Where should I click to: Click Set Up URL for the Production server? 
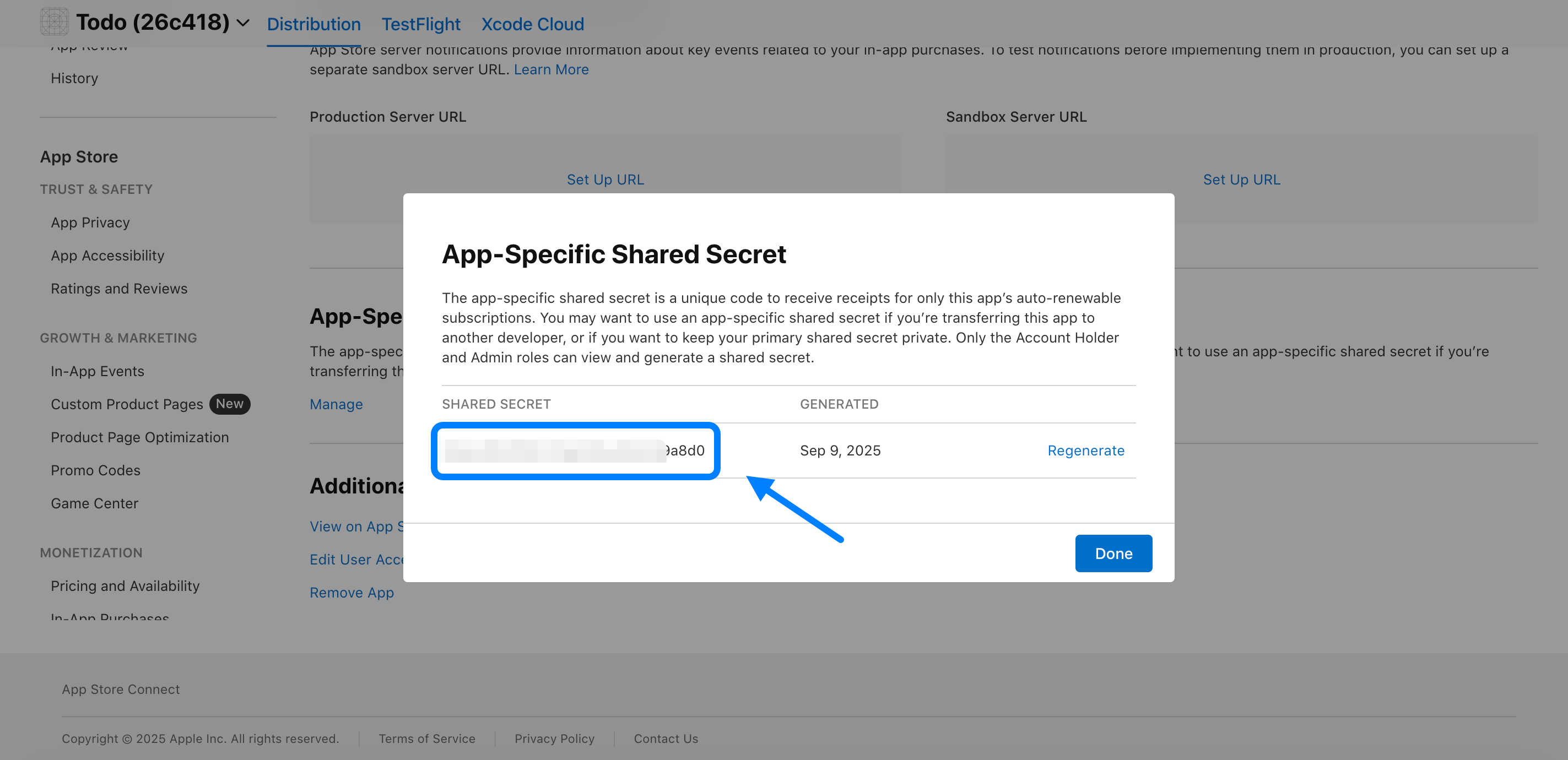click(605, 180)
